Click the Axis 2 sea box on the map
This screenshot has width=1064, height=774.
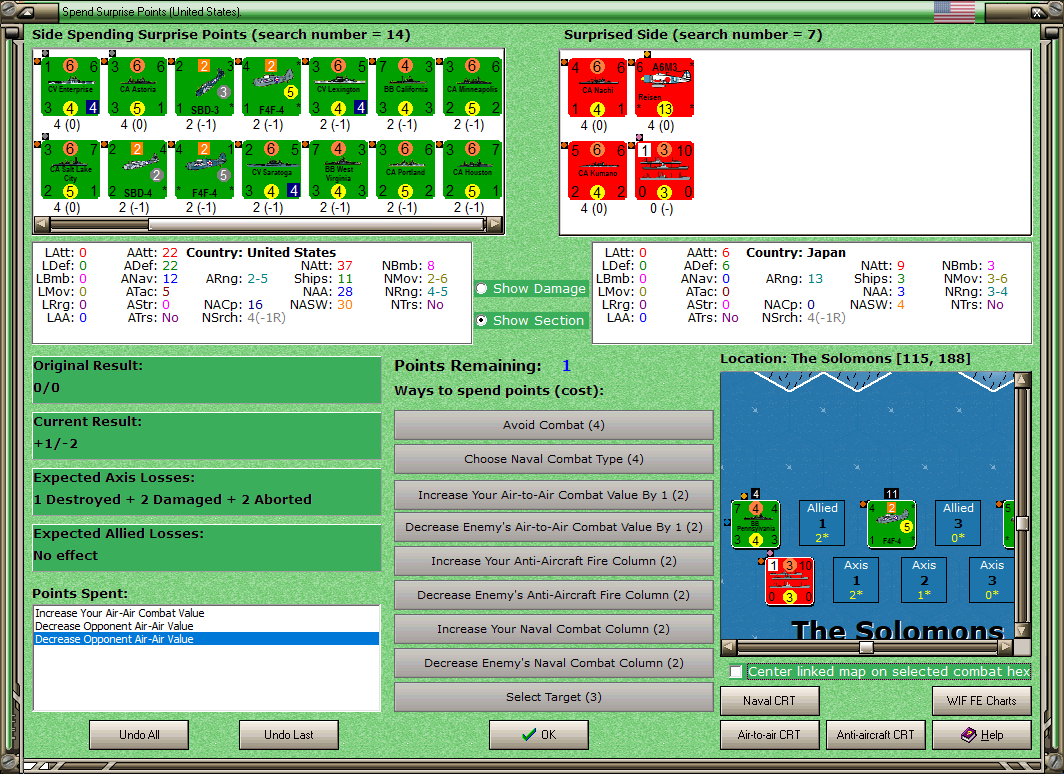pyautogui.click(x=924, y=580)
